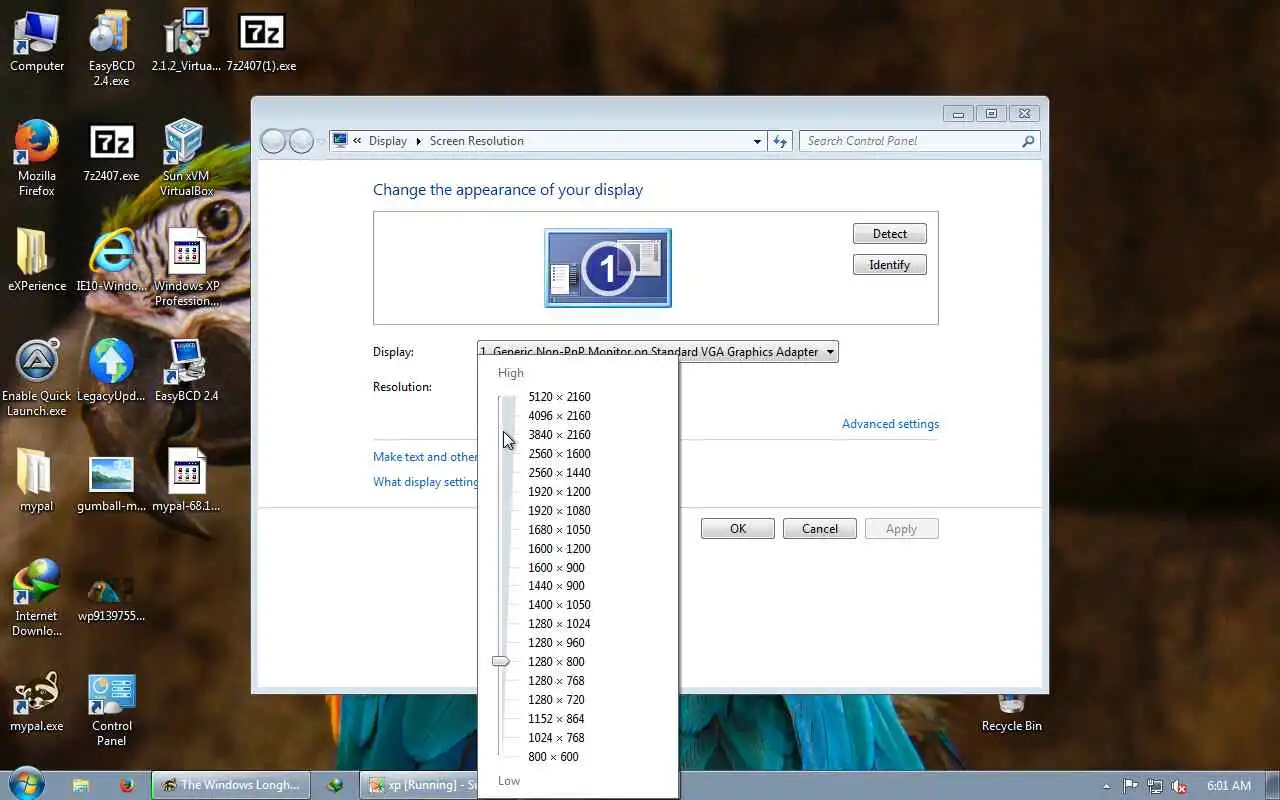1280x800 pixels.
Task: Open the 'Make text and other' link
Action: 425,457
